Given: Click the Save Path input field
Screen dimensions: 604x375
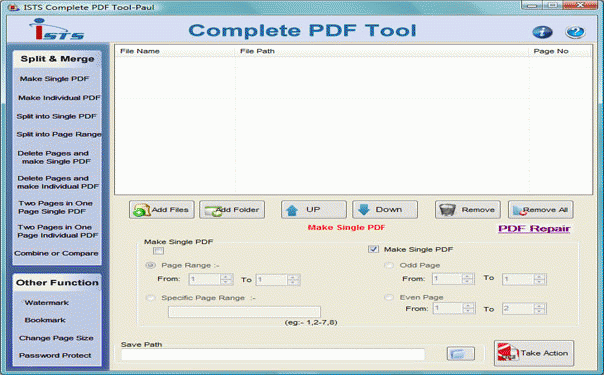Looking at the screenshot, I should pos(273,355).
